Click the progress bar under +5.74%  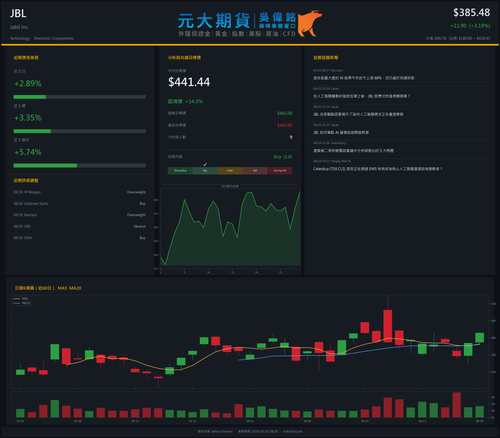pyautogui.click(x=80, y=166)
